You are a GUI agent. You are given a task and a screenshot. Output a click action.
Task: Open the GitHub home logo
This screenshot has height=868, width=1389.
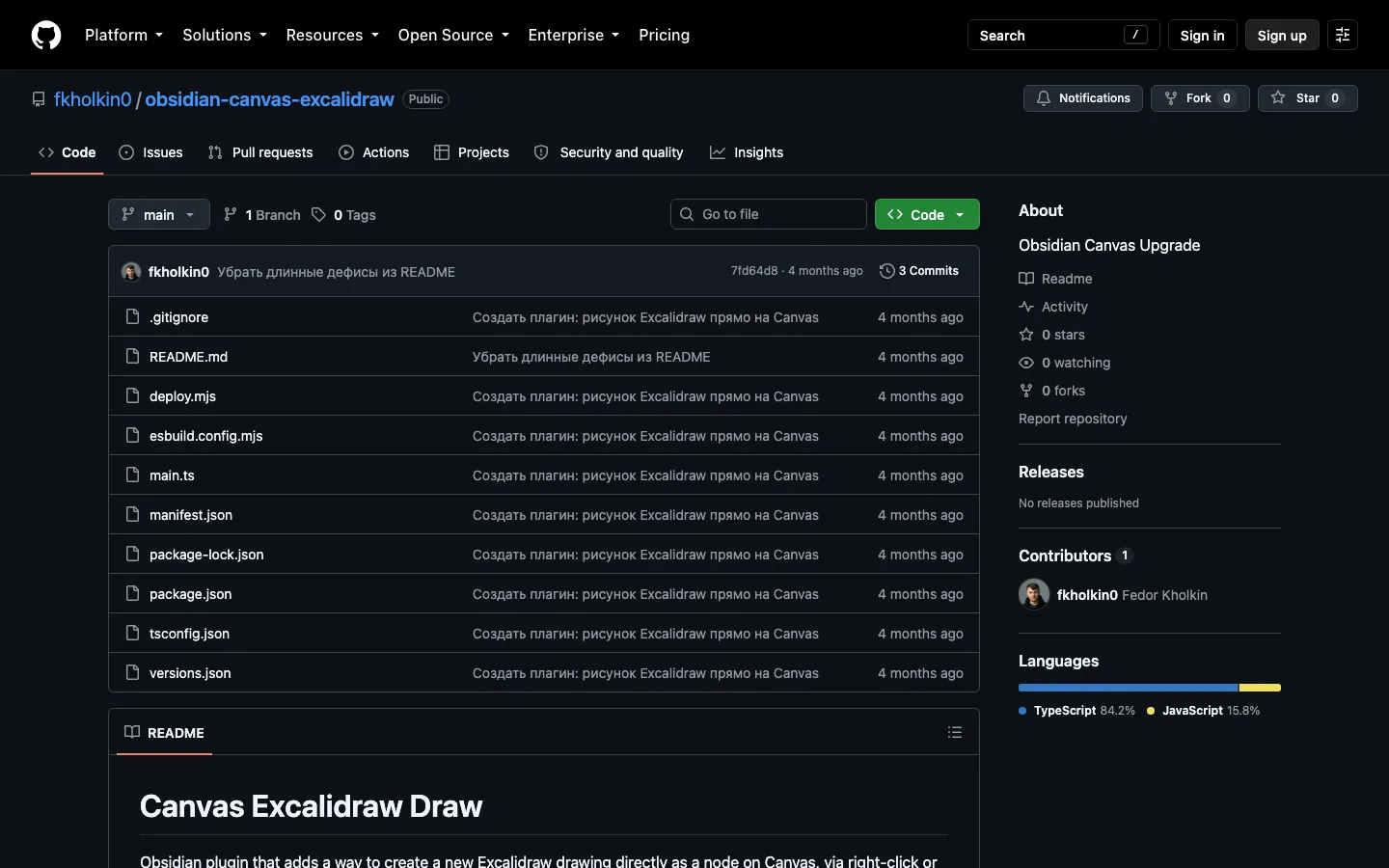tap(46, 35)
